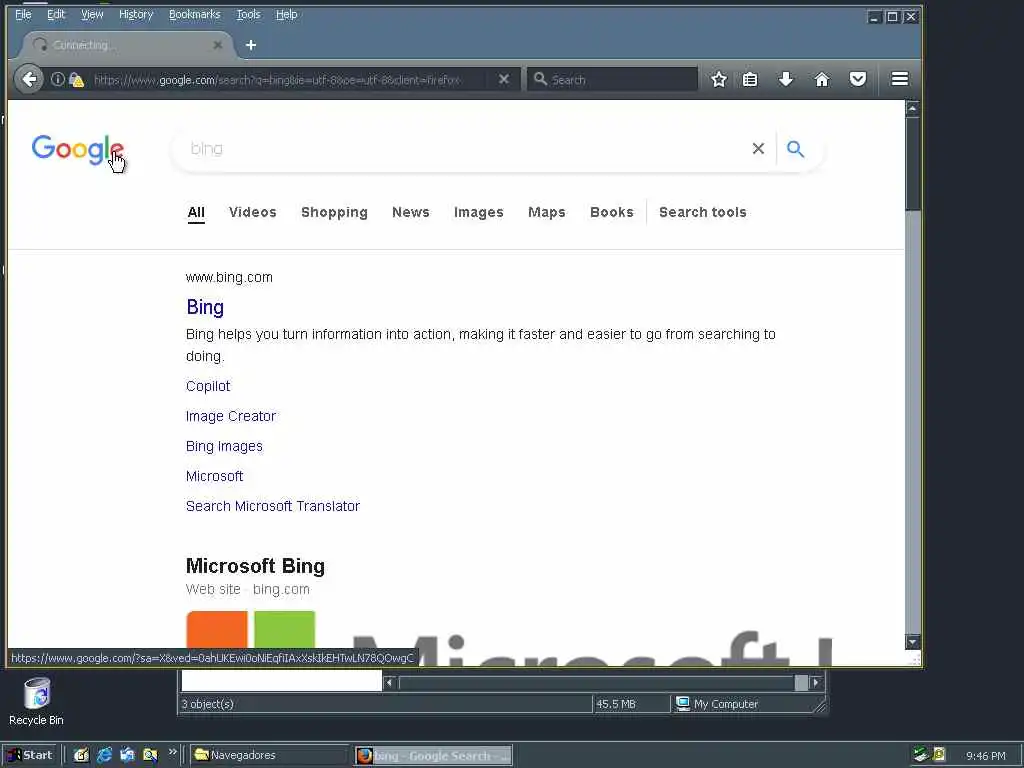Screen dimensions: 1024x768
Task: Stop loading with the address bar X
Action: (x=504, y=79)
